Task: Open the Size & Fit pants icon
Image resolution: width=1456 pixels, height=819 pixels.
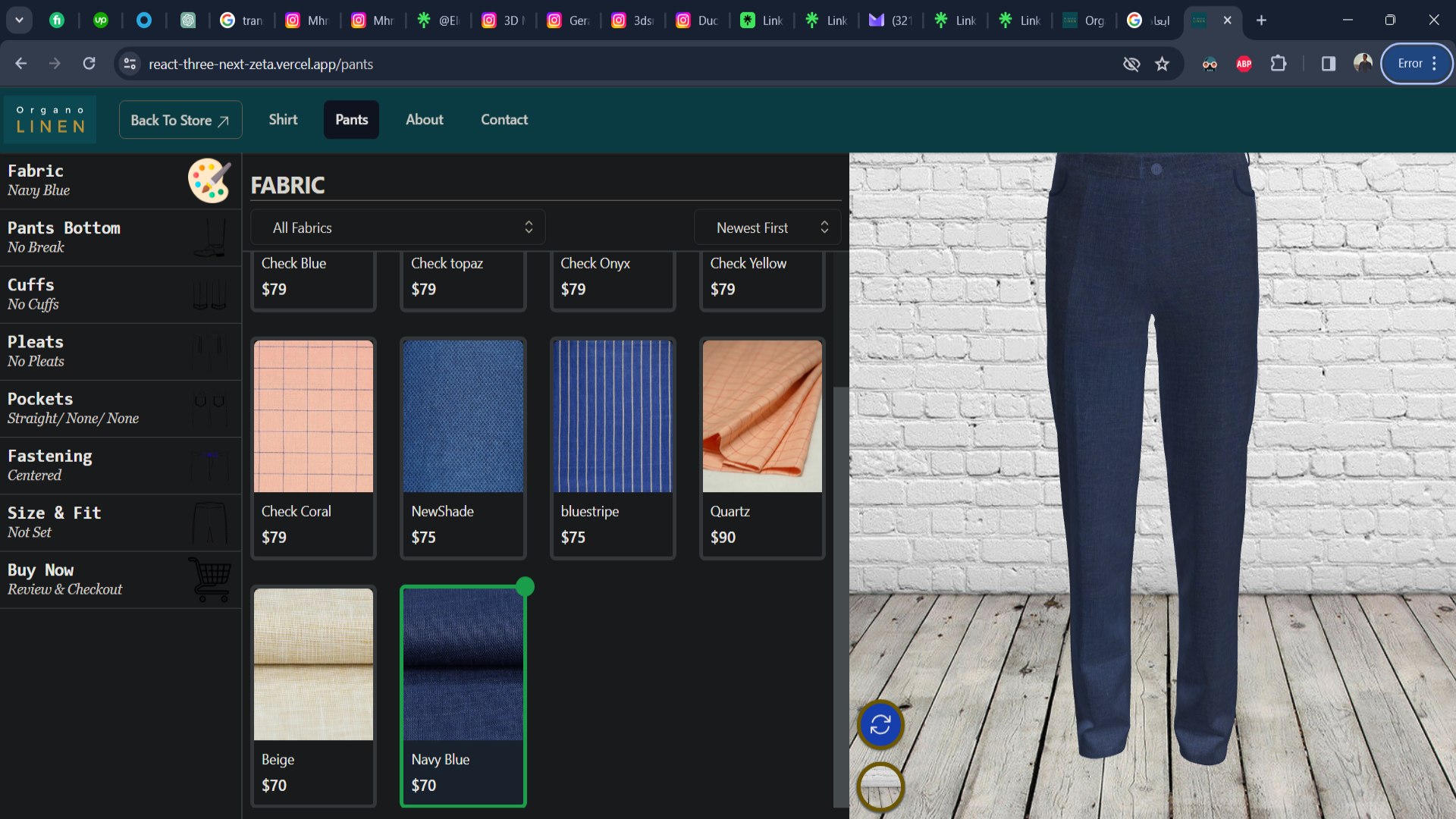Action: (209, 522)
